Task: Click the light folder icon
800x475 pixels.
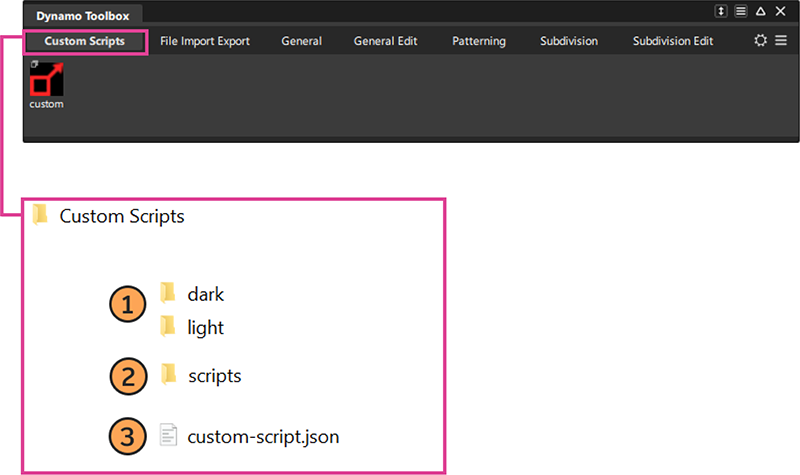Action: (168, 327)
